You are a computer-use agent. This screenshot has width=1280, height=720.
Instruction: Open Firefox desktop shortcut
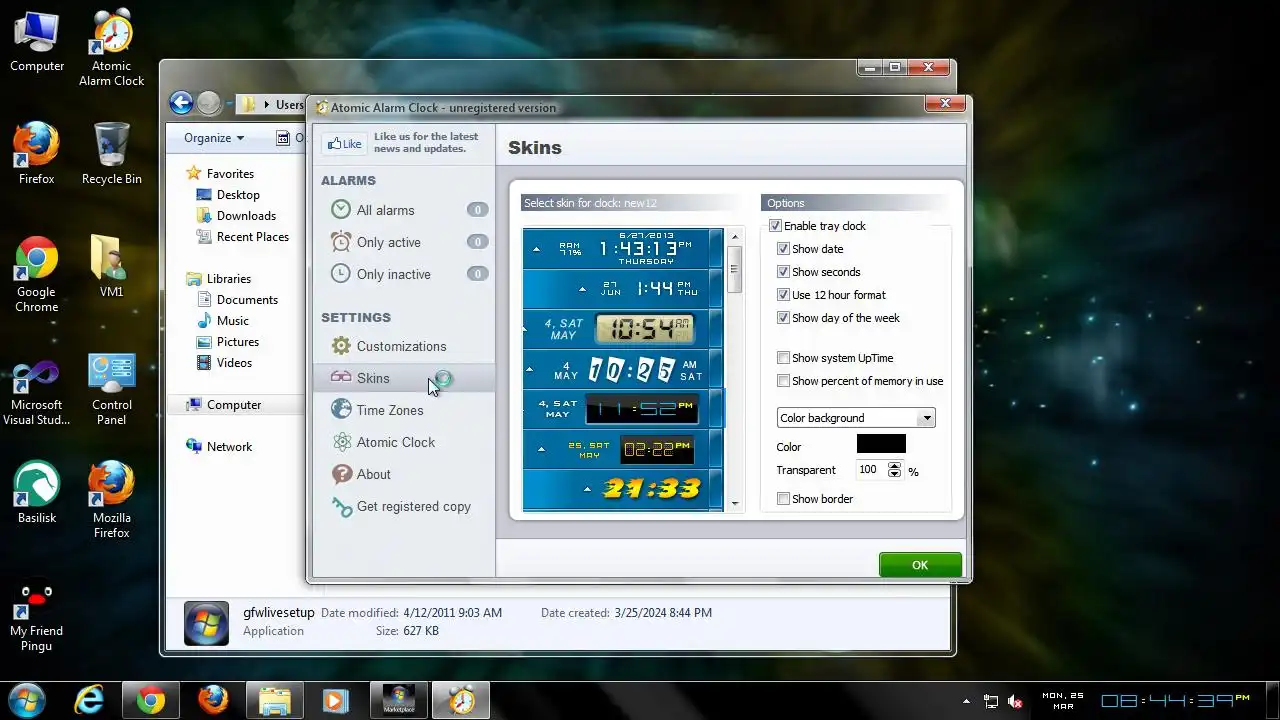(37, 154)
